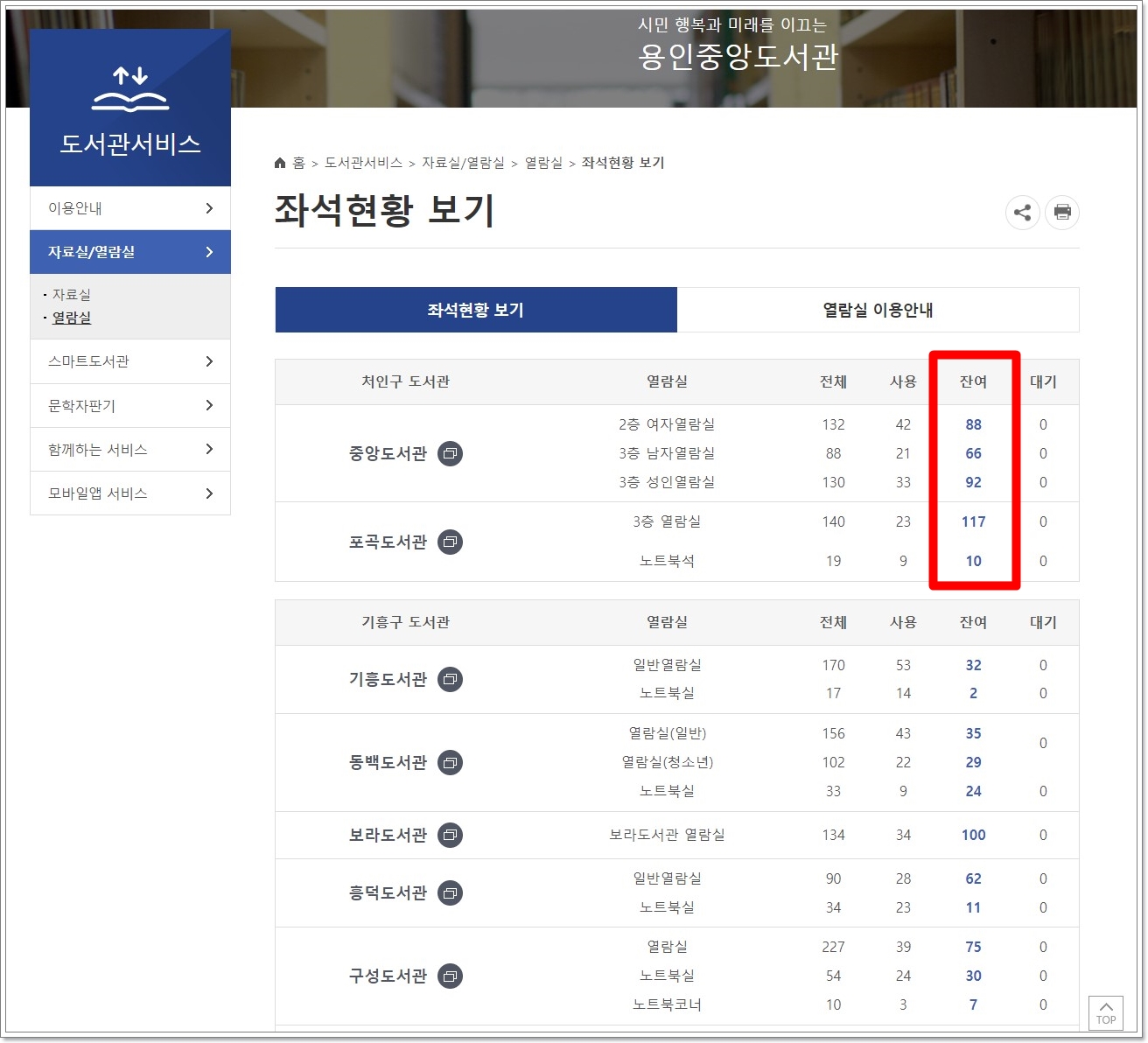Select the 좌석현황 보기 tab
Image resolution: width=1148 pixels, height=1043 pixels.
pyautogui.click(x=476, y=310)
